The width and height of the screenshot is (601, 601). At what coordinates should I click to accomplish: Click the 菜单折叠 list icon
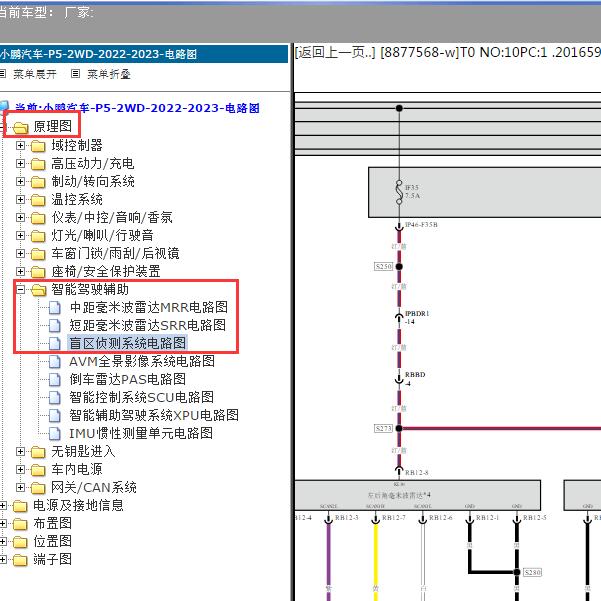point(75,74)
